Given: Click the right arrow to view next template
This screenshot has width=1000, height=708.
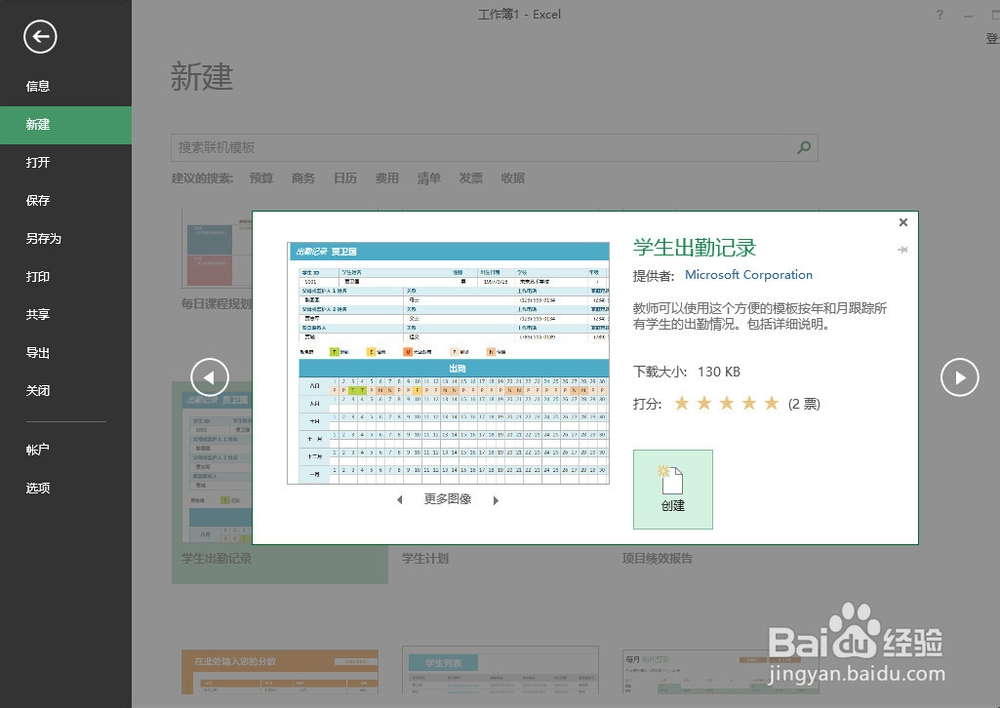Looking at the screenshot, I should [x=959, y=377].
